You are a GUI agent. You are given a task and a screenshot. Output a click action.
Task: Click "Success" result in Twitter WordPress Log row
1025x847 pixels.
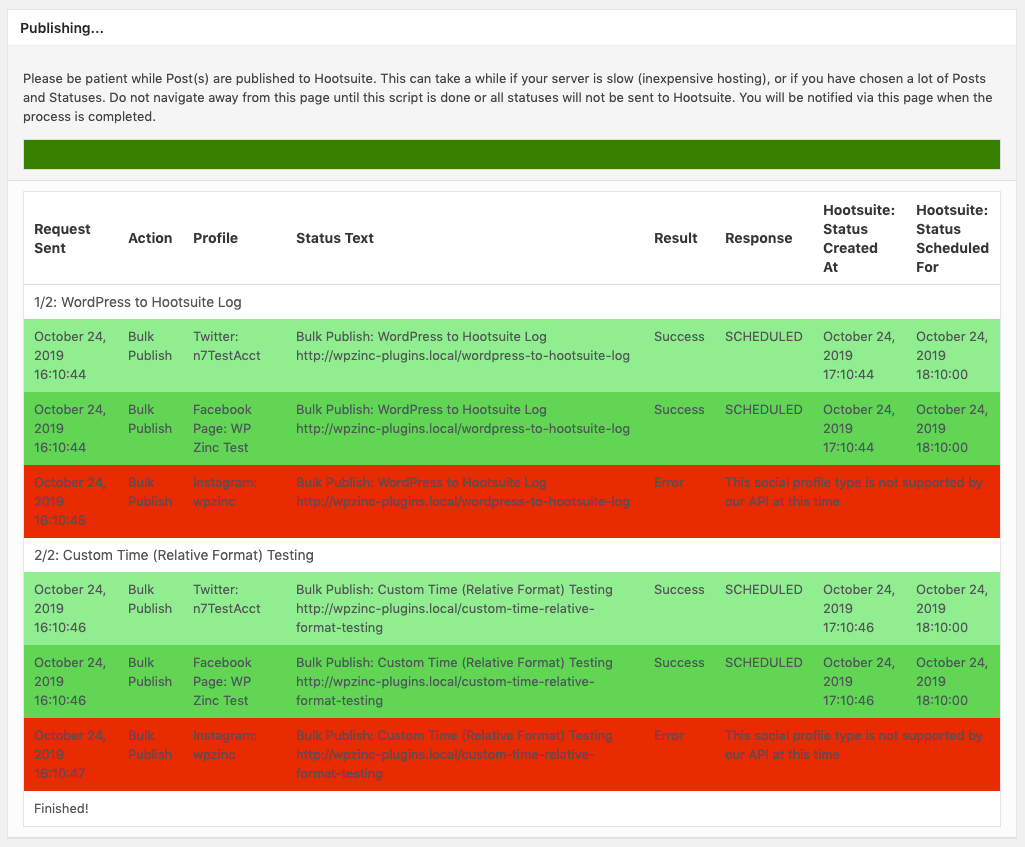(679, 337)
